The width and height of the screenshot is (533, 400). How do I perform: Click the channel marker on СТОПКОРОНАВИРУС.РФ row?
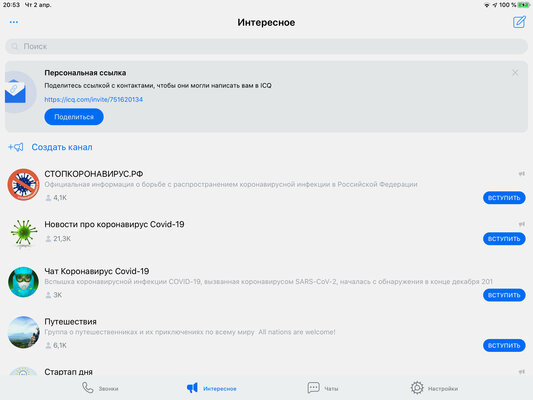[521, 174]
